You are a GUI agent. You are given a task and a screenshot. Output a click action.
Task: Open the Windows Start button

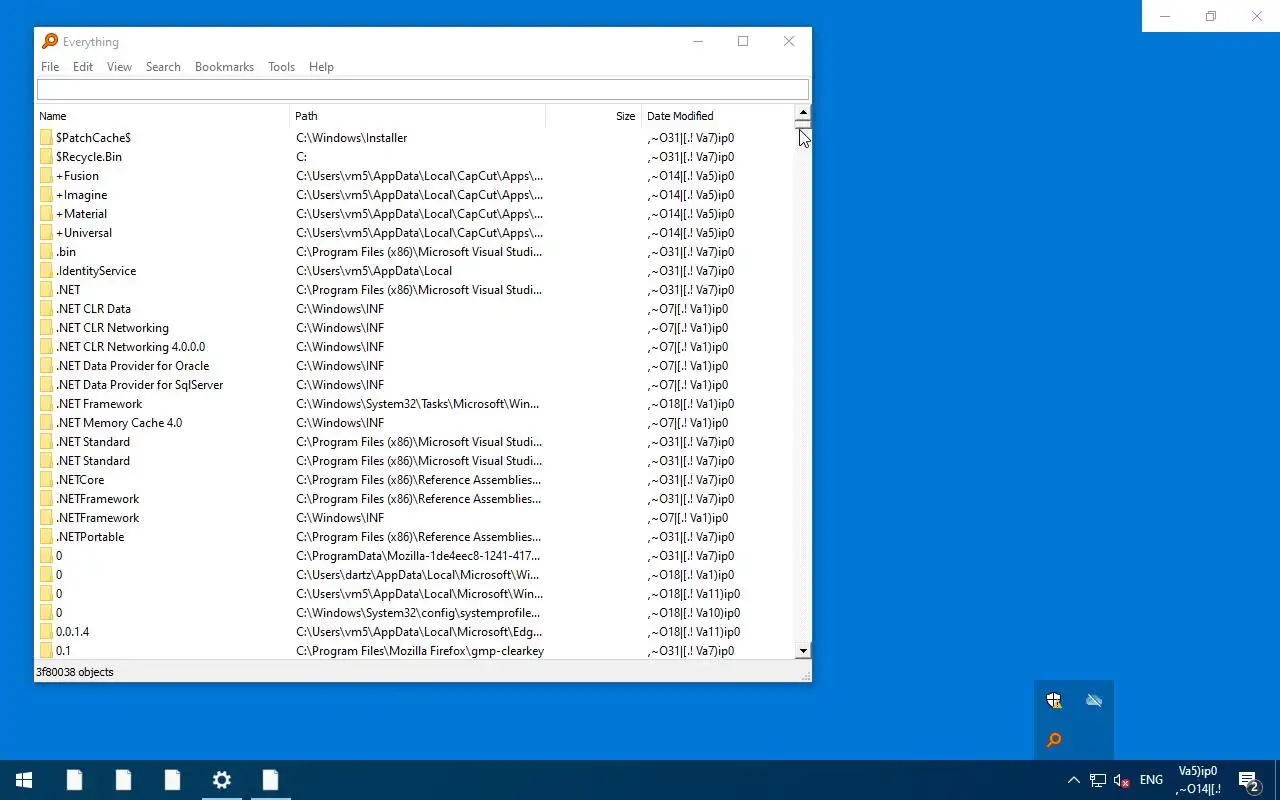point(24,780)
